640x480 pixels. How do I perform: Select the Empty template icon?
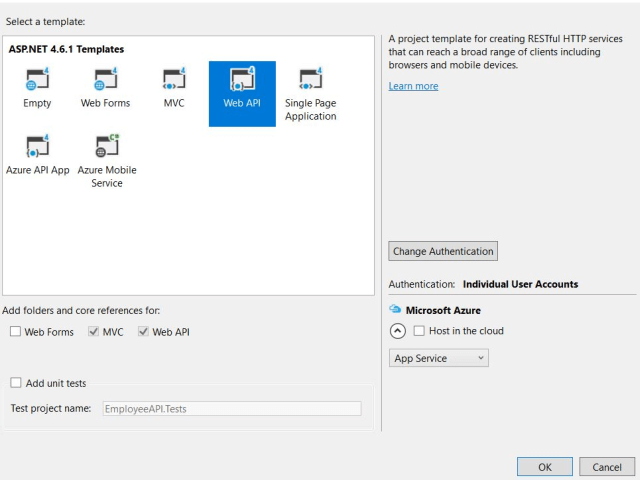tap(36, 80)
